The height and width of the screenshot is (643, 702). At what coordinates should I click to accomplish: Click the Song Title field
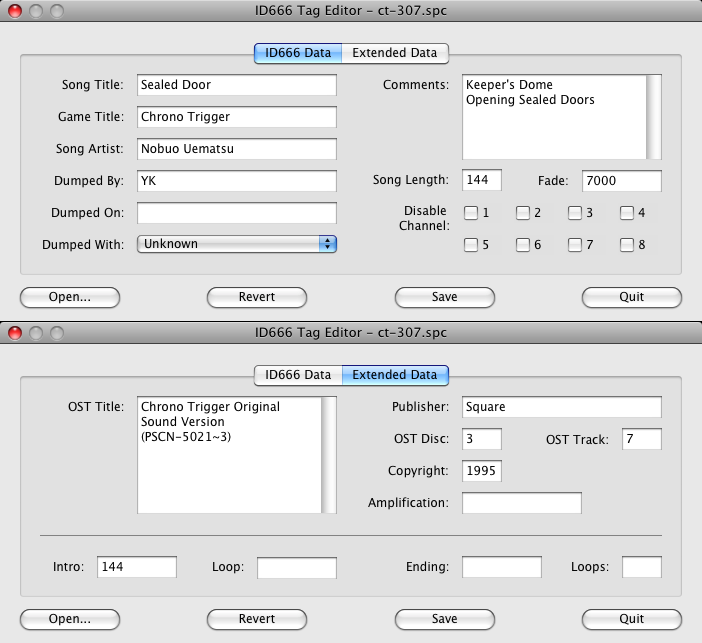237,85
